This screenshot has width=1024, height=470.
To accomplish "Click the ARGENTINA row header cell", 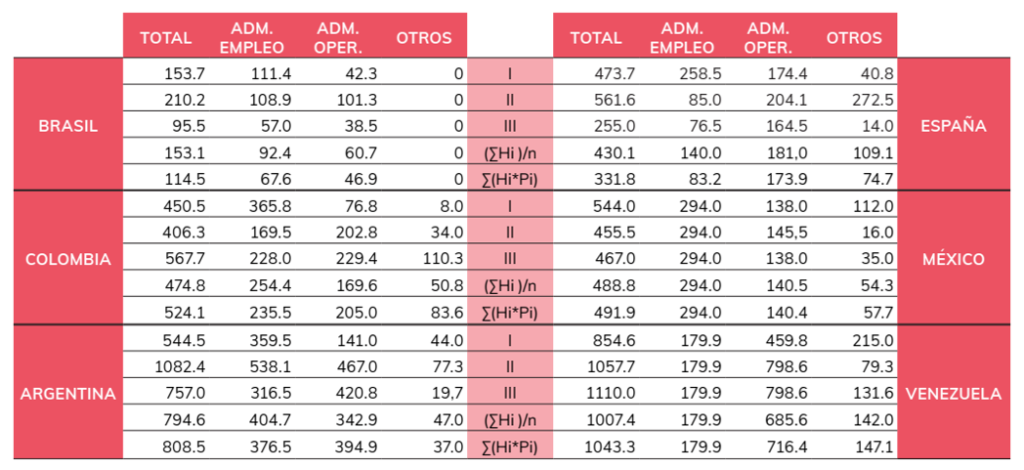I will tap(68, 394).
